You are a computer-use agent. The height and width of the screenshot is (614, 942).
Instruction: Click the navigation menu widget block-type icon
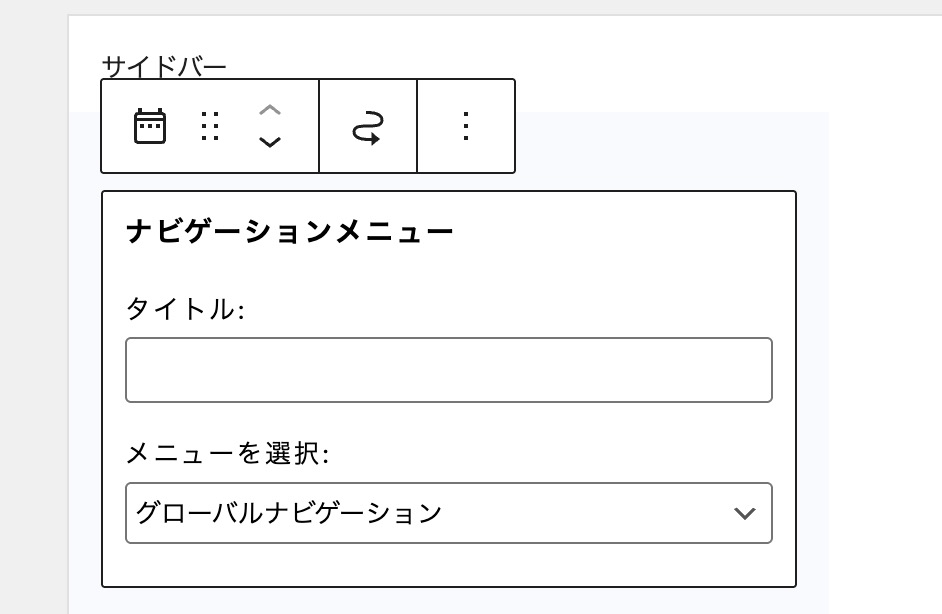pos(150,126)
